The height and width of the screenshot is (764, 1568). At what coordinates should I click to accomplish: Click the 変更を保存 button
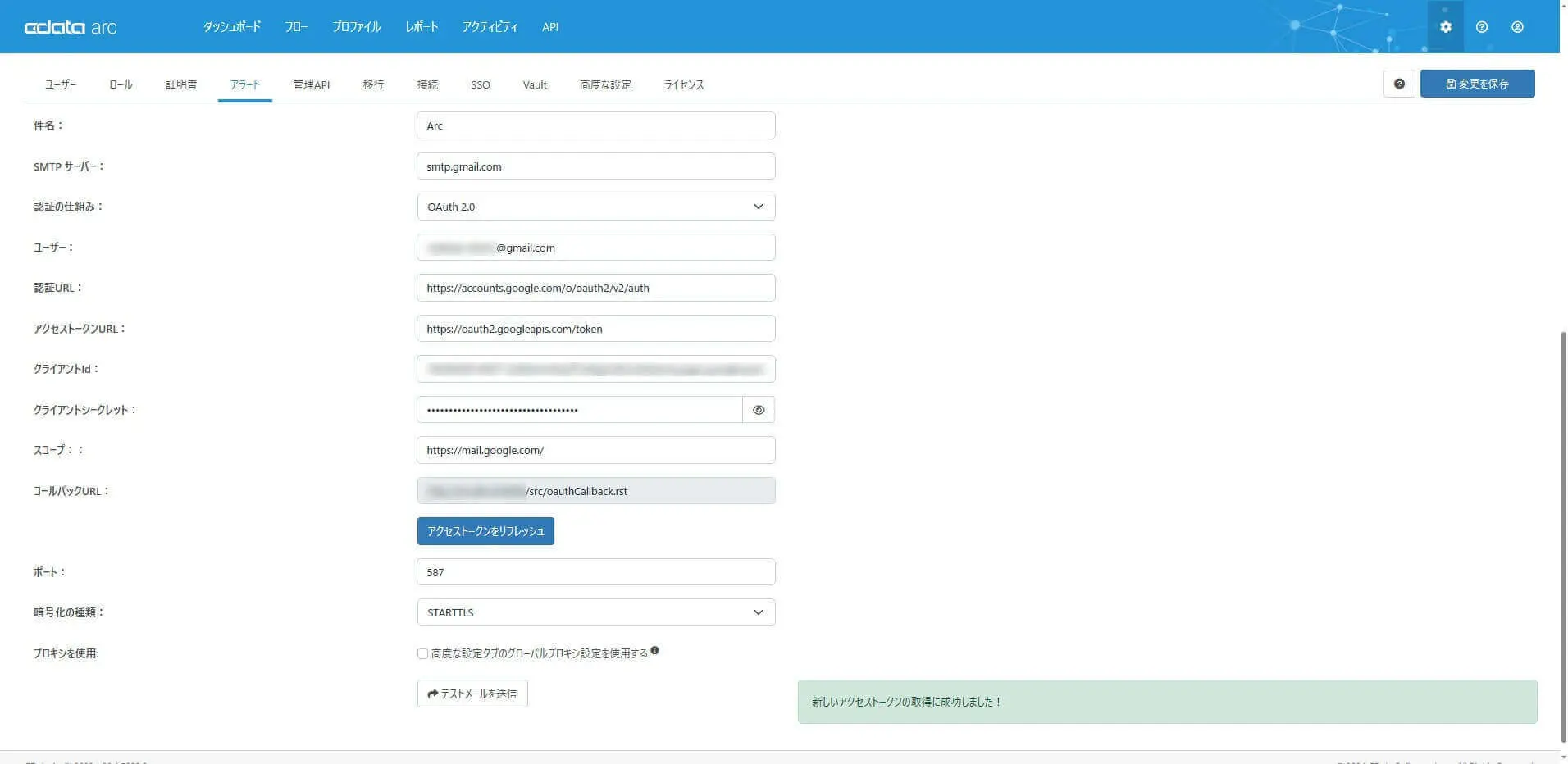(1477, 84)
